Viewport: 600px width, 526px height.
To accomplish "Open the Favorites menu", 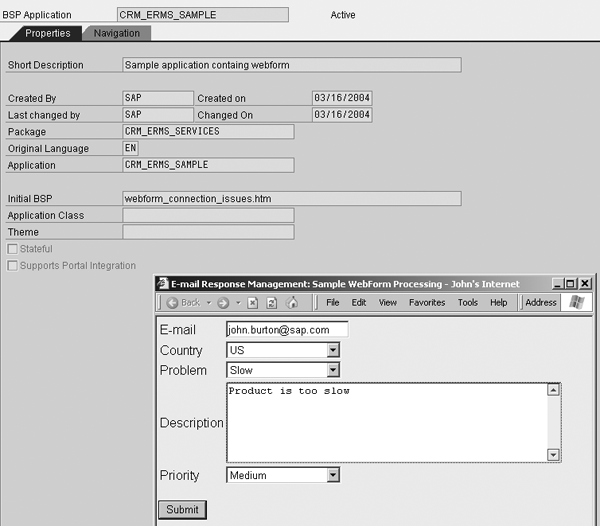I will coord(427,302).
